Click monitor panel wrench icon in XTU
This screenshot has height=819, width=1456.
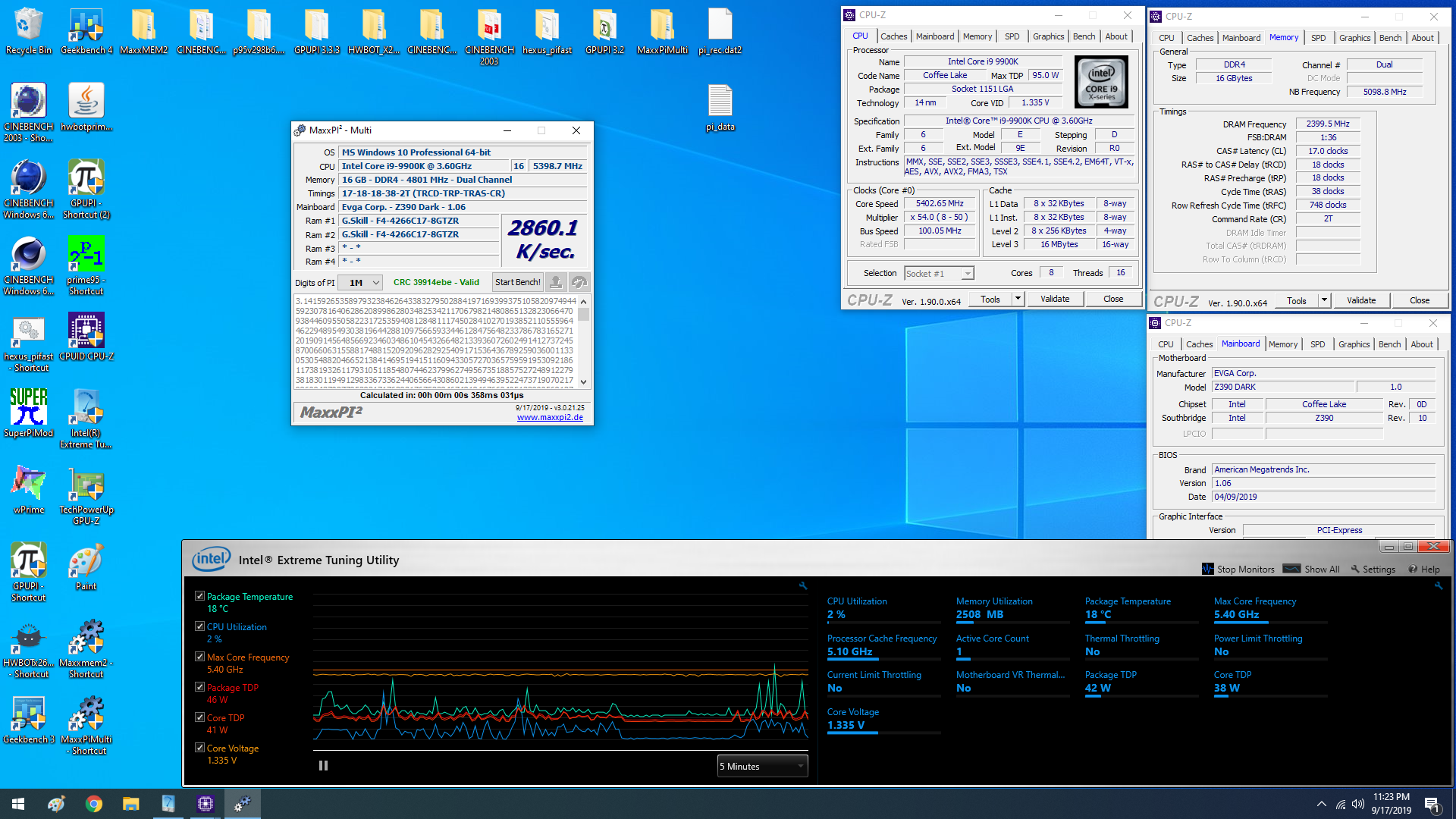pyautogui.click(x=1439, y=585)
